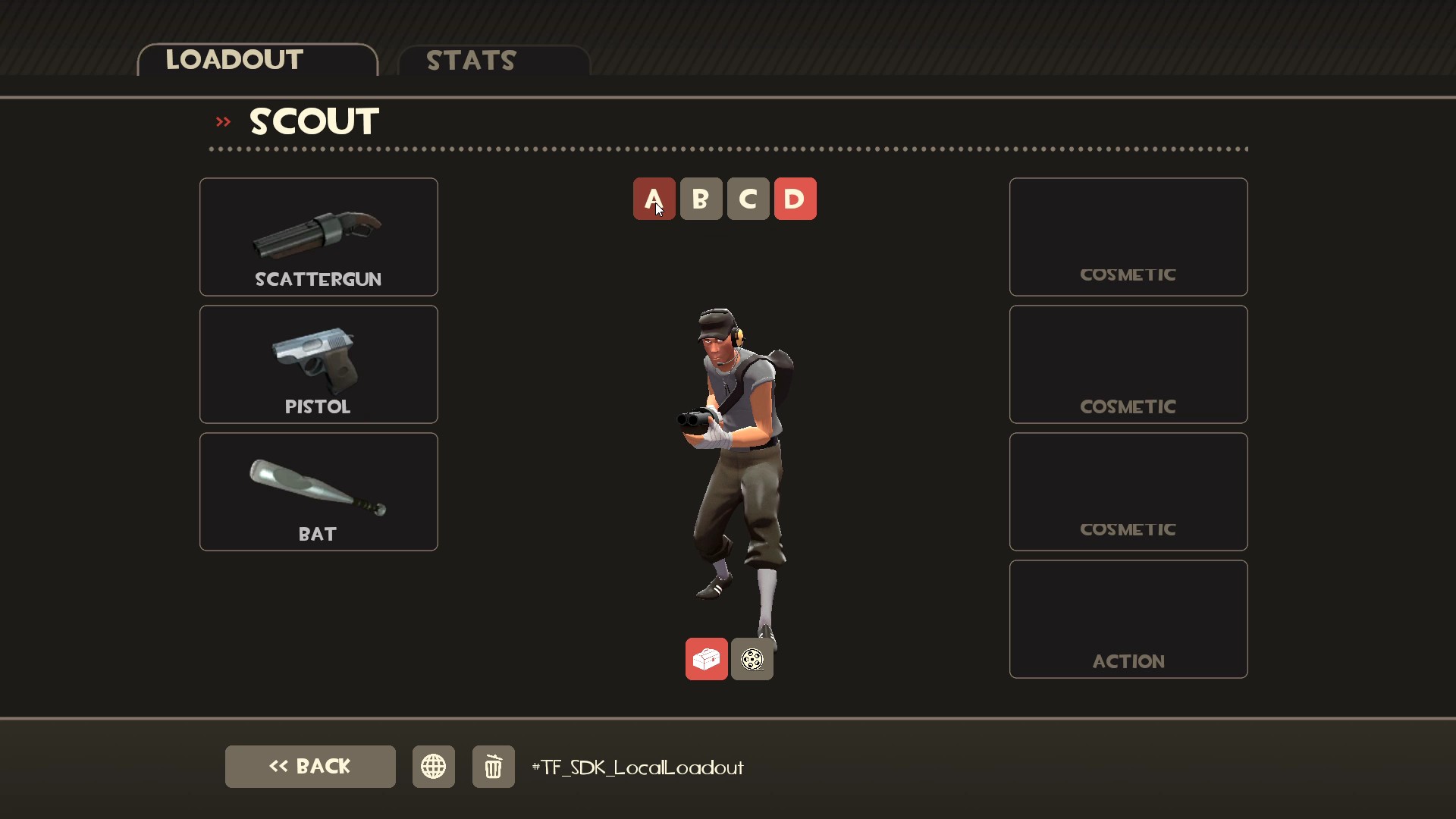Go back with the << BACK button
This screenshot has height=819, width=1456.
coord(310,767)
